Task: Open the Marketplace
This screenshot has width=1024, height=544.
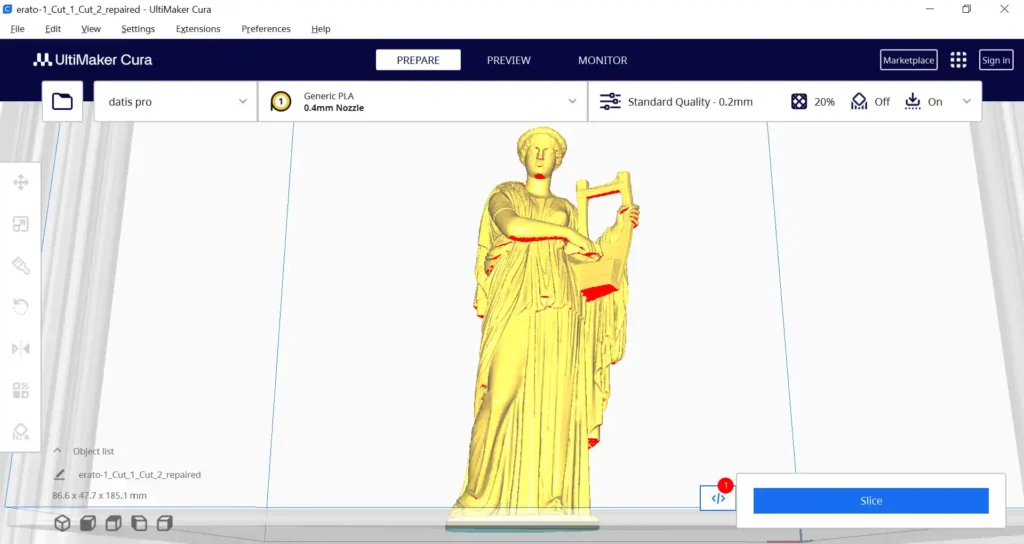Action: pos(908,60)
